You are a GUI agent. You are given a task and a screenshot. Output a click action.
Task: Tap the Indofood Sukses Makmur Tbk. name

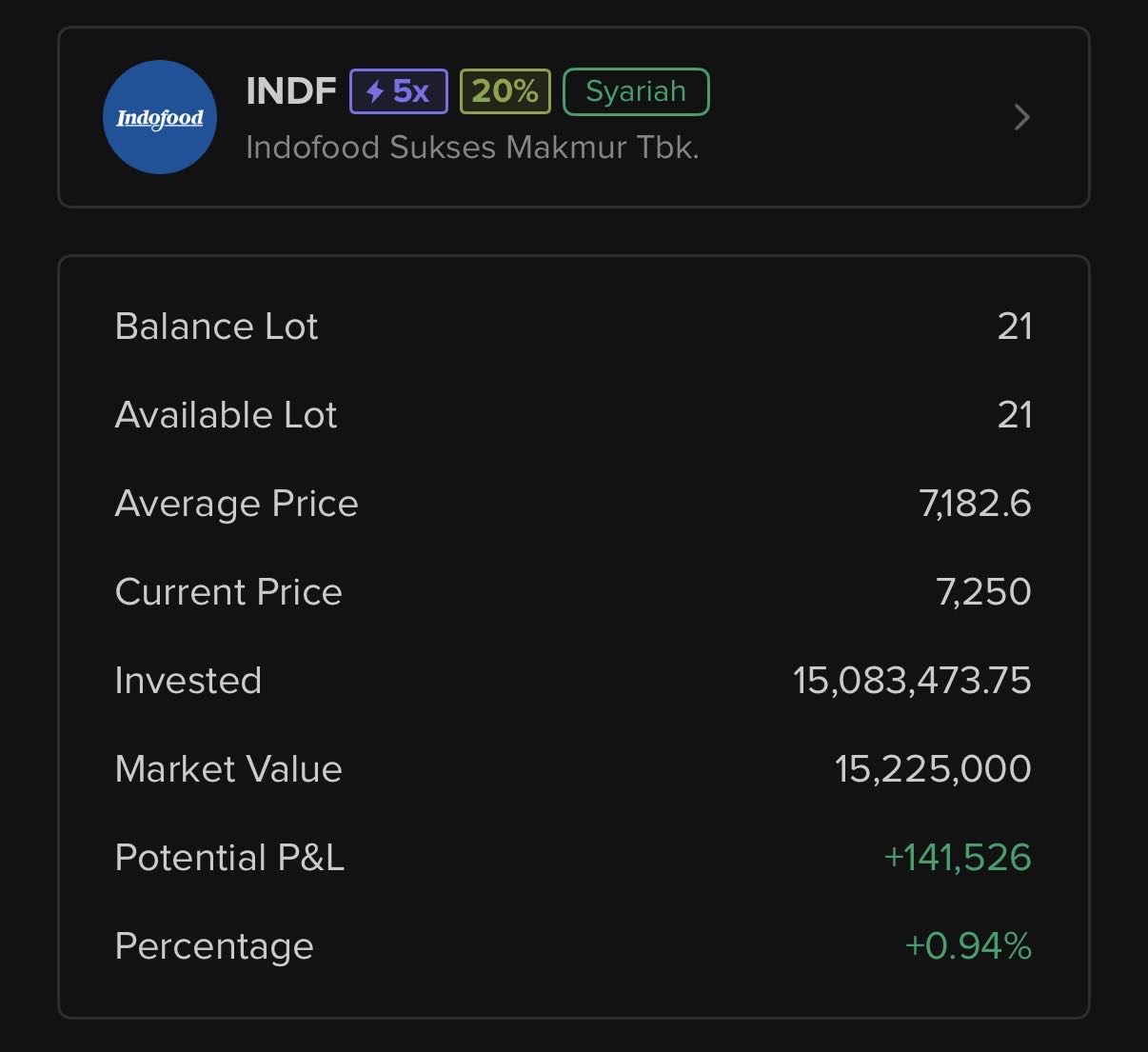472,148
